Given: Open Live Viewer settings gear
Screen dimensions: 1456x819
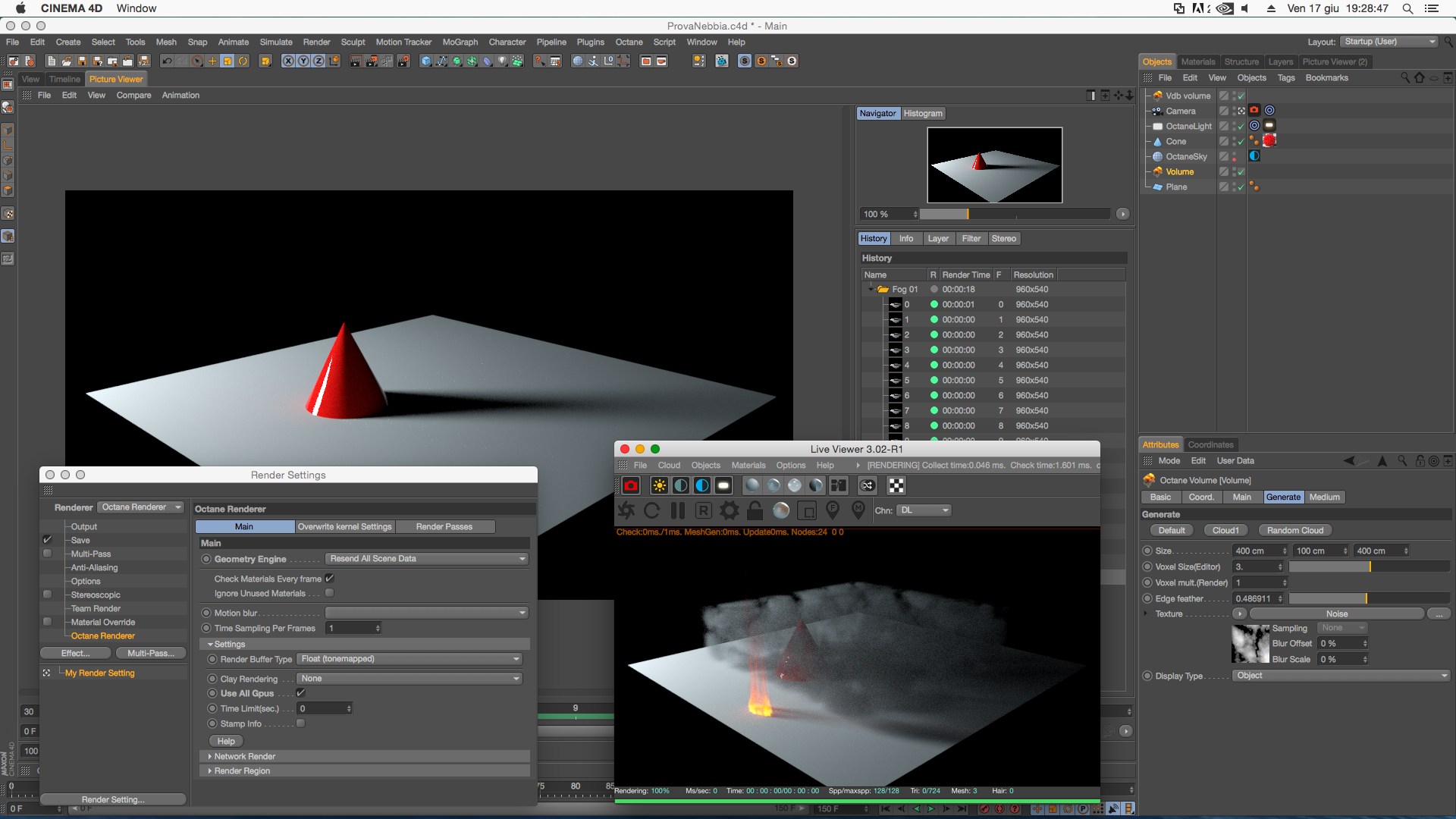Looking at the screenshot, I should [x=729, y=510].
